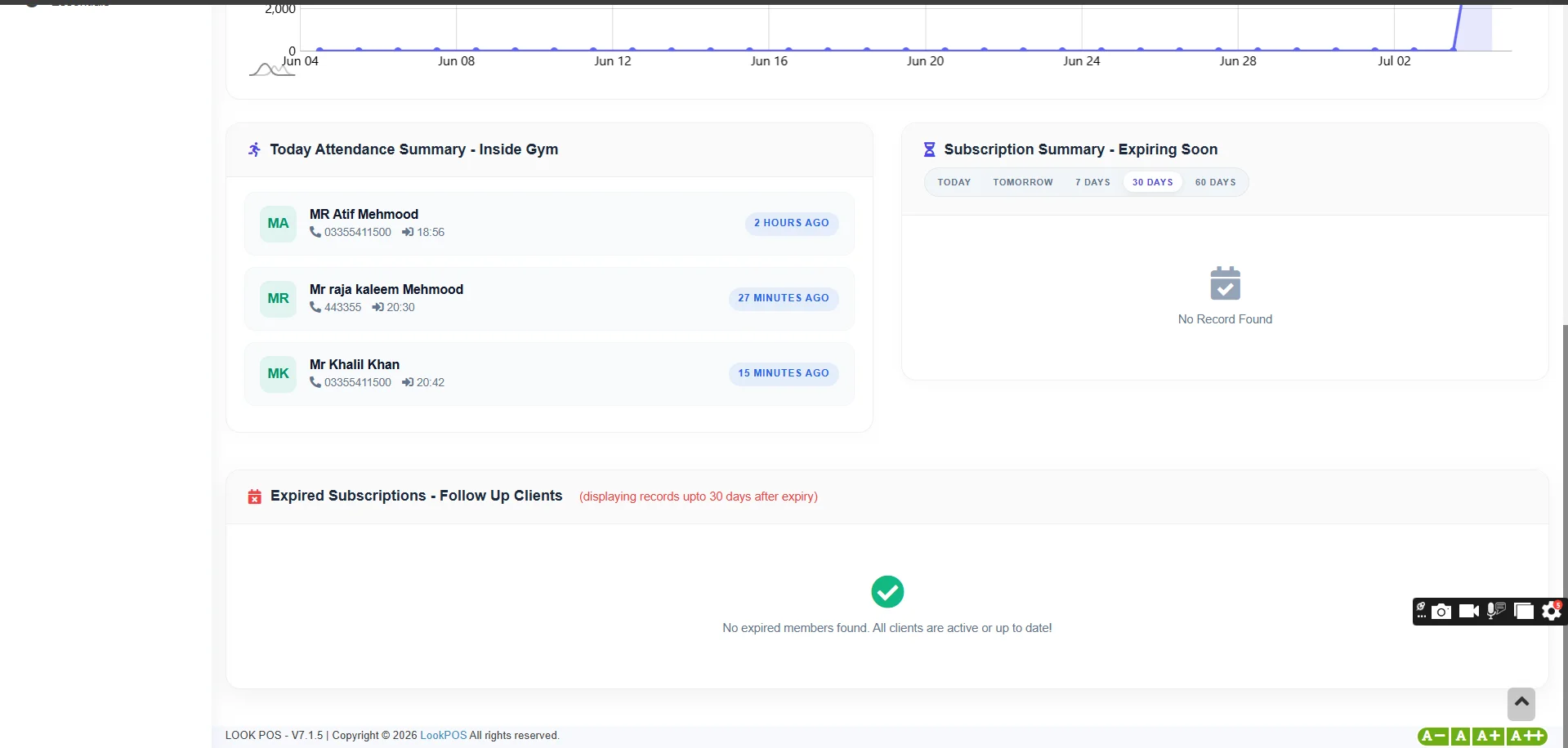Click the 27 MINUTES AGO badge
This screenshot has height=748, width=1568.
click(x=783, y=298)
